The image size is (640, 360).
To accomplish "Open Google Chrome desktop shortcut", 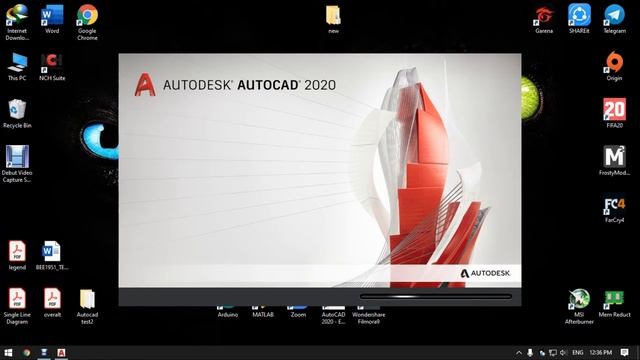I will point(87,22).
